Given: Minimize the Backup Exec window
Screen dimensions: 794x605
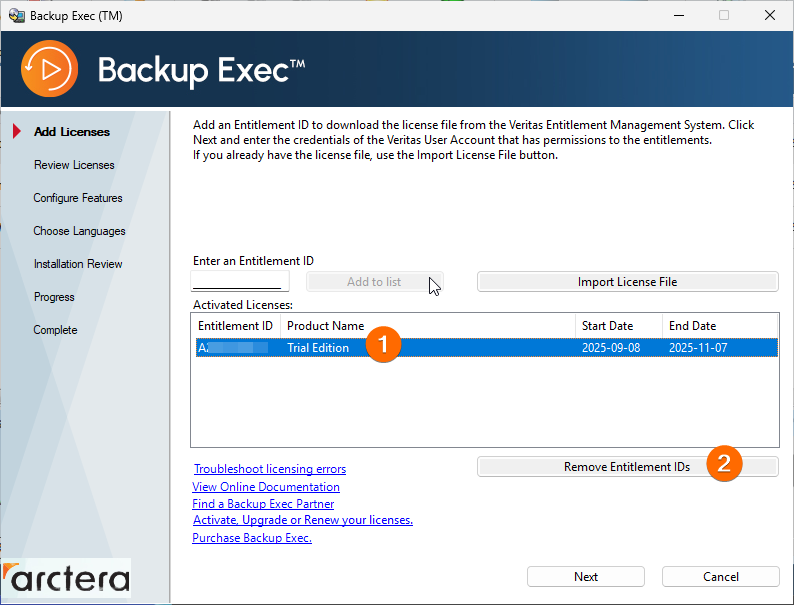Looking at the screenshot, I should click(679, 15).
